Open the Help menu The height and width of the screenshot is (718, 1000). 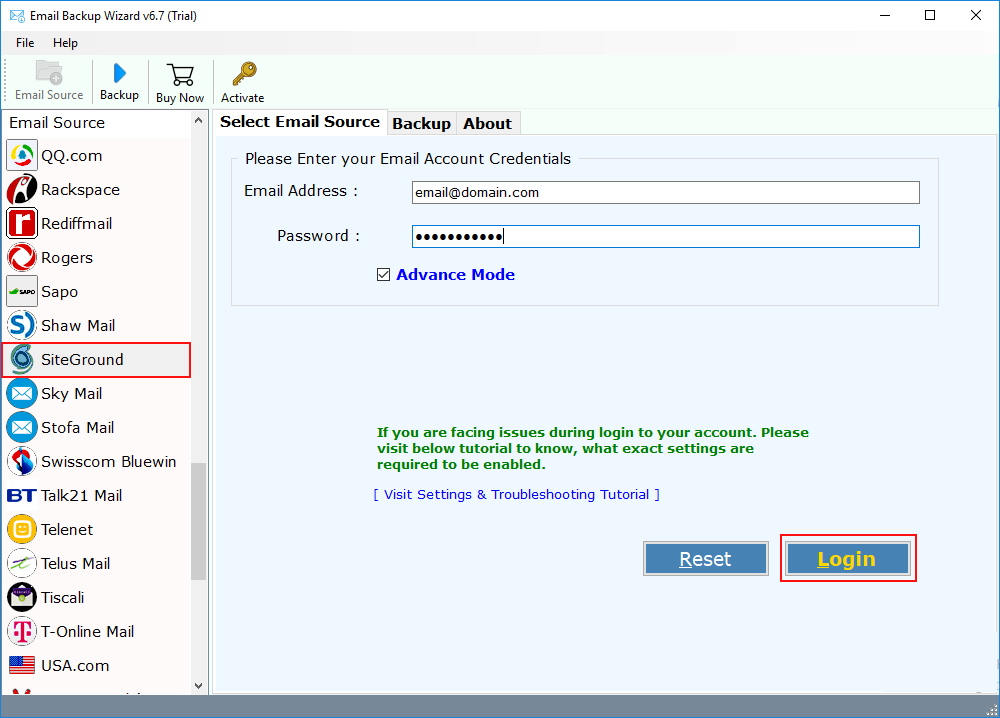coord(65,43)
